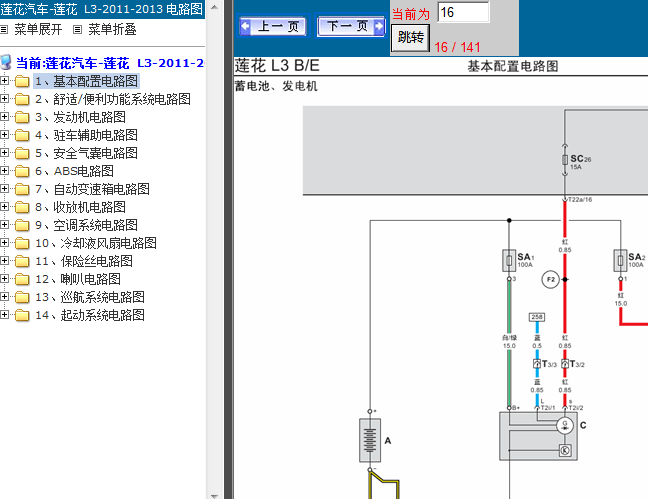The height and width of the screenshot is (499, 648).
Task: Click the icon beside 菜单展开
Action: point(4,29)
